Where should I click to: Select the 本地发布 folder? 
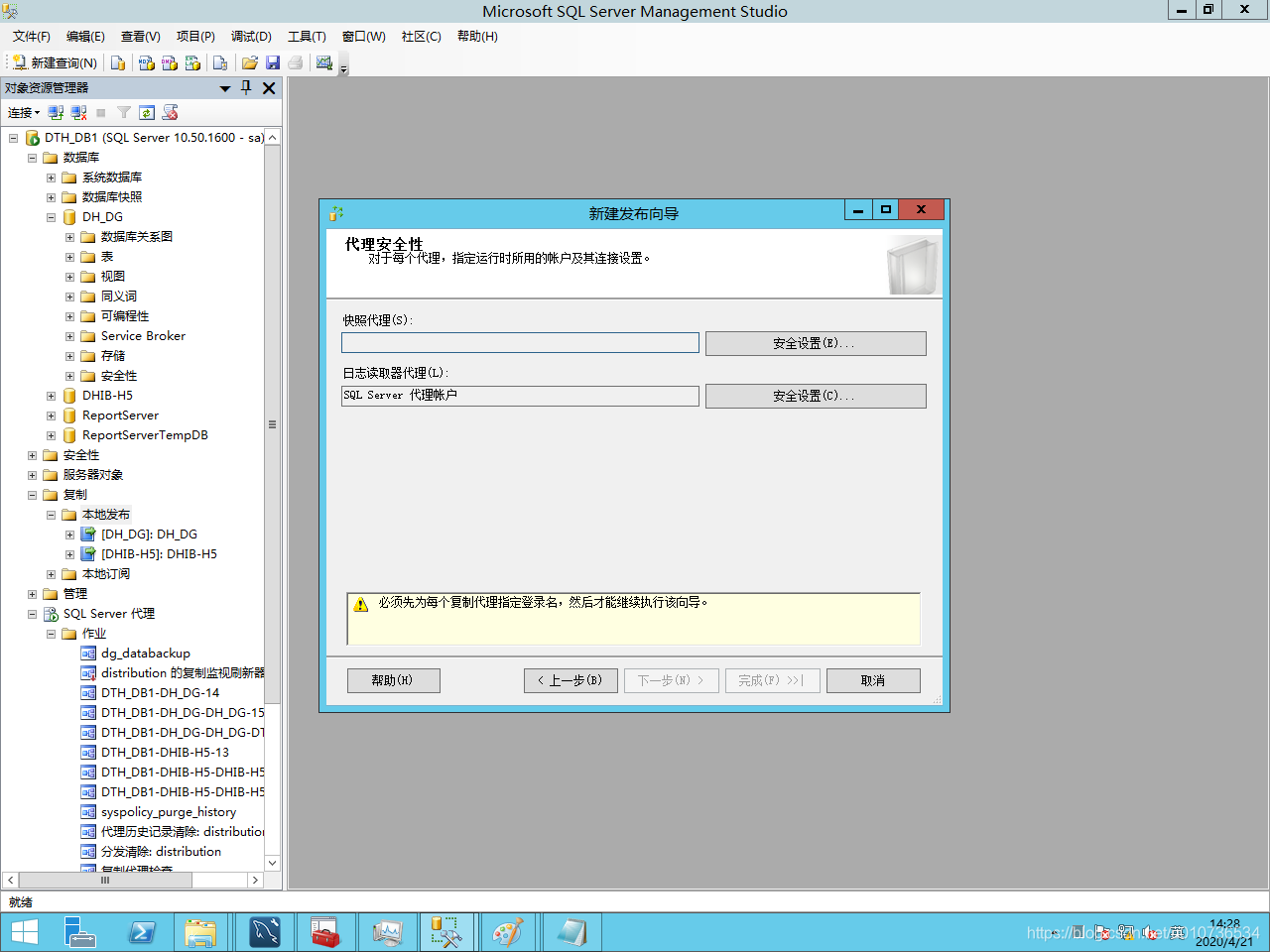coord(106,515)
